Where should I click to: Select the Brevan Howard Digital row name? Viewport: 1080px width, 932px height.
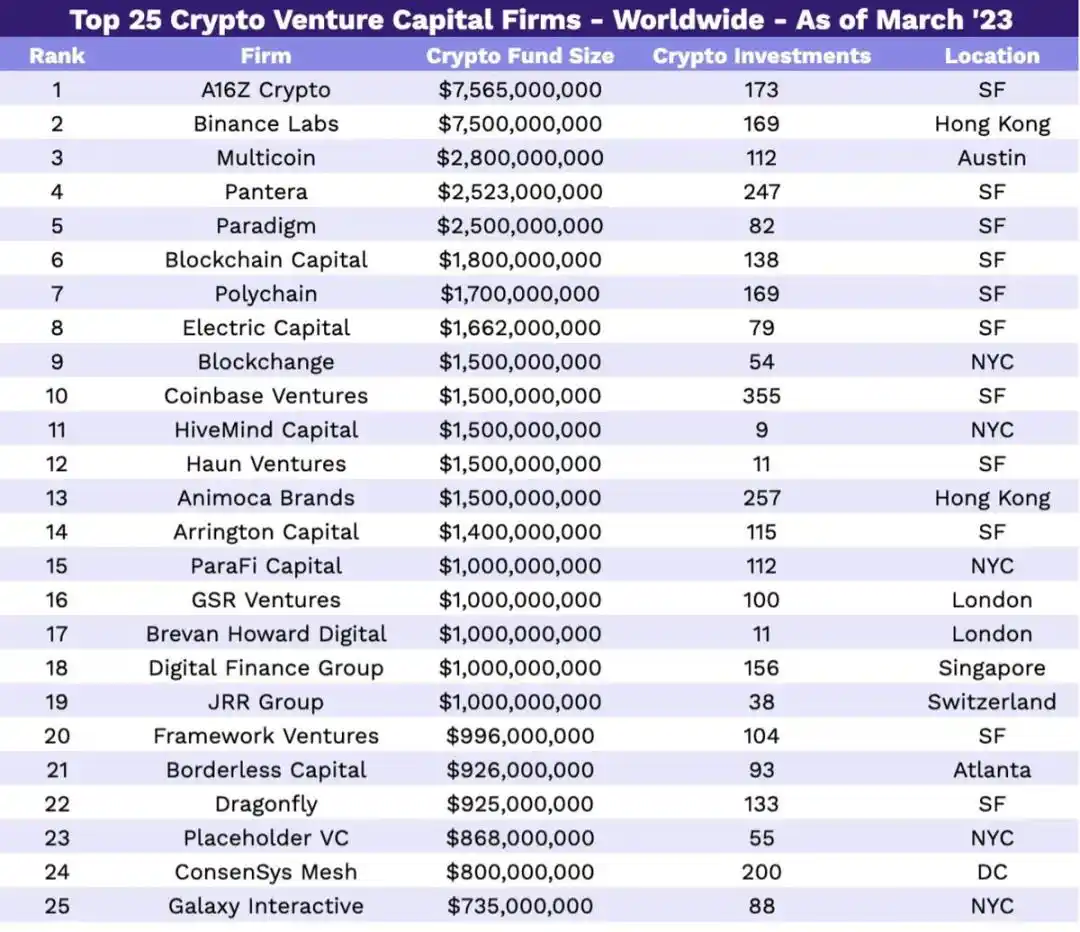(x=266, y=634)
